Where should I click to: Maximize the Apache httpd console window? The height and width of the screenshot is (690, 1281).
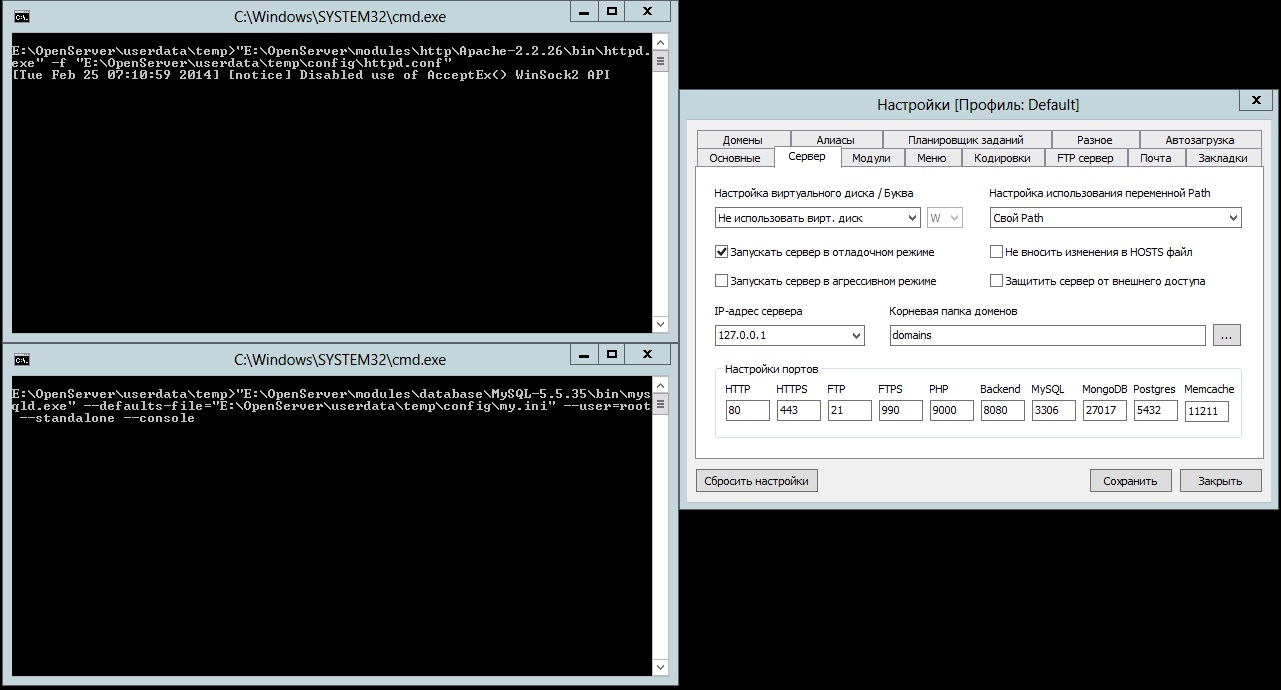(612, 11)
